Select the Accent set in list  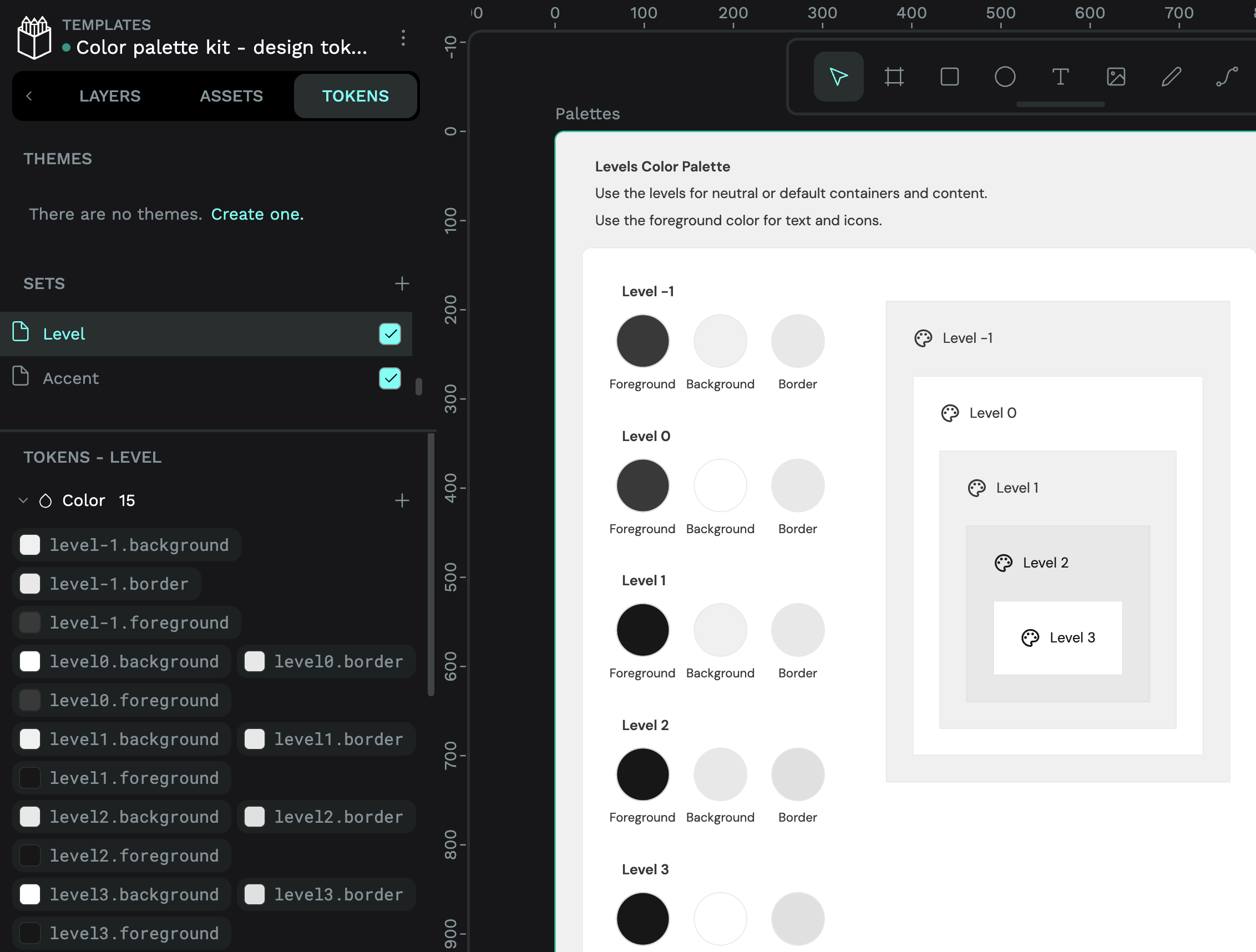pos(71,378)
